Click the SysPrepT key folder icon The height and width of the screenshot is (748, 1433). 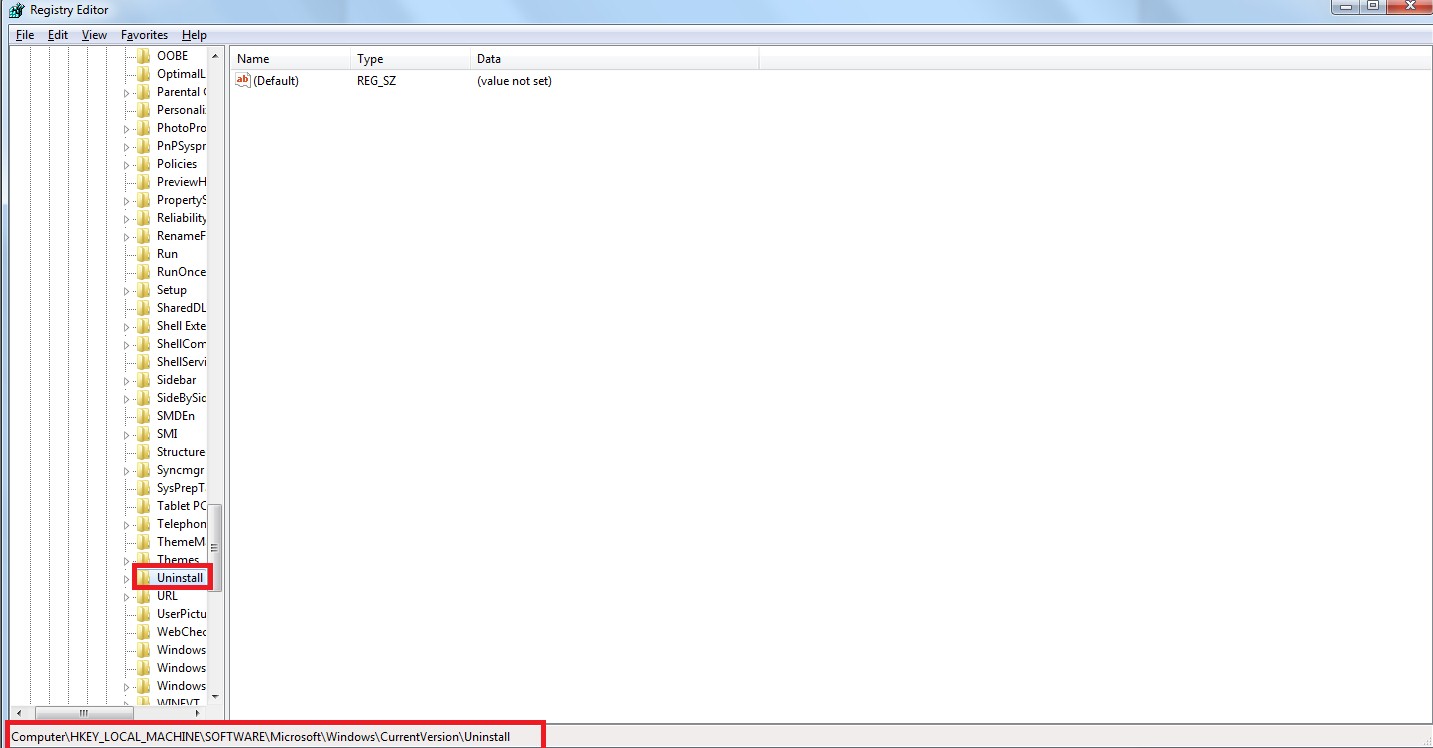[144, 488]
